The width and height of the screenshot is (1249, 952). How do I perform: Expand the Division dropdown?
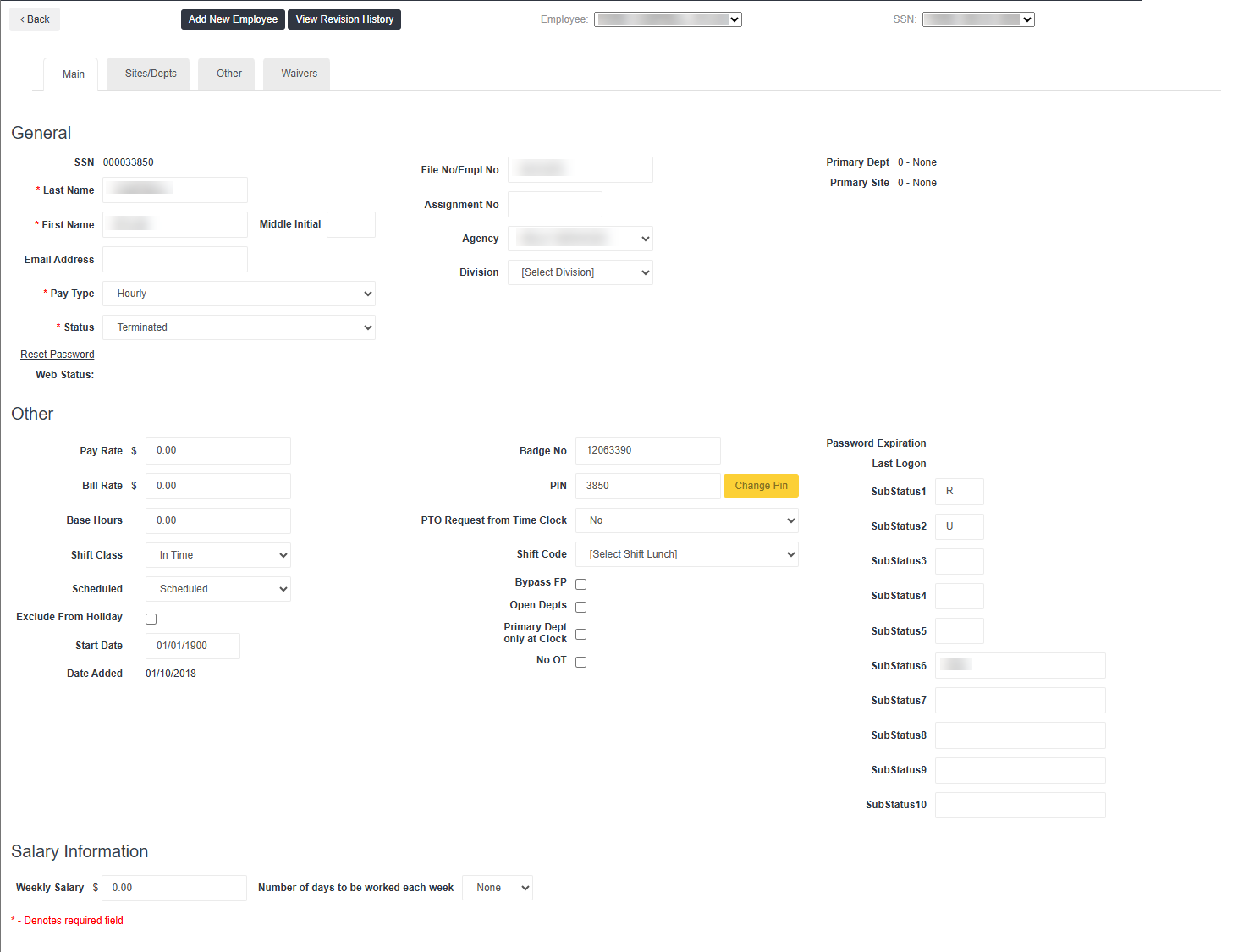point(580,272)
